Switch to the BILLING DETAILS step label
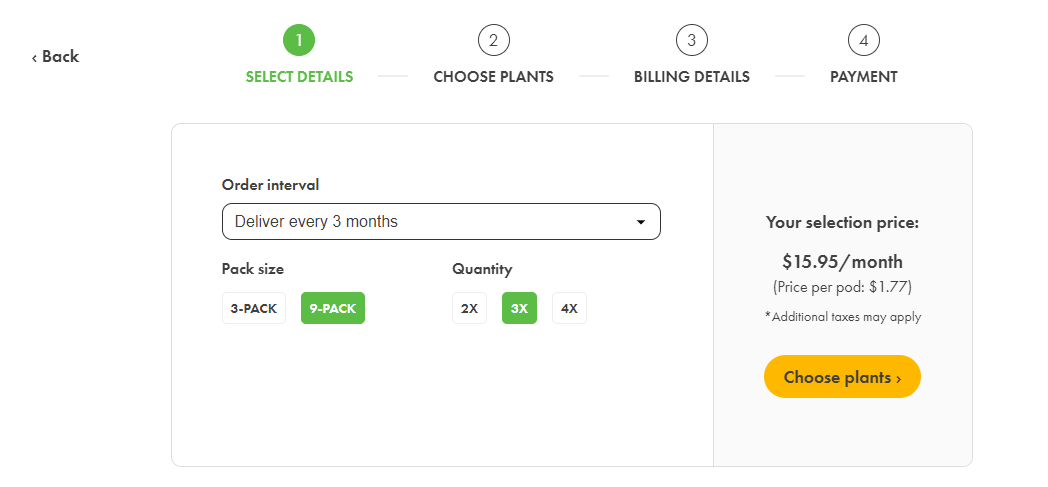 [x=692, y=77]
